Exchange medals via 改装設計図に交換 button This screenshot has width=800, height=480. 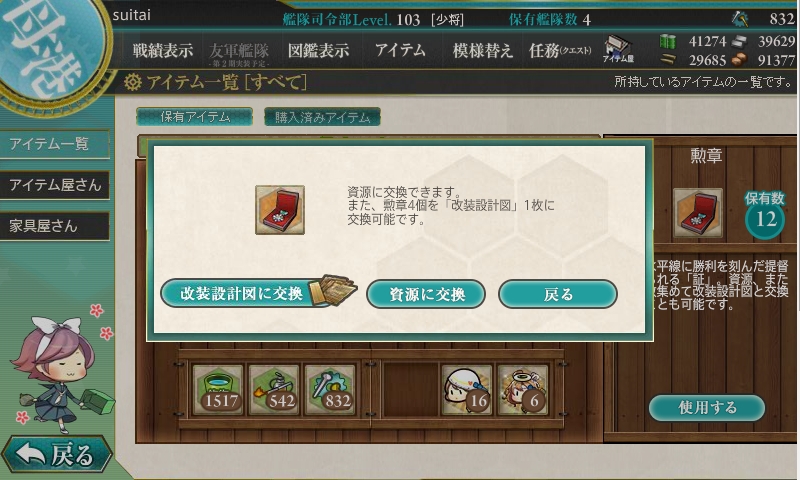click(x=258, y=293)
